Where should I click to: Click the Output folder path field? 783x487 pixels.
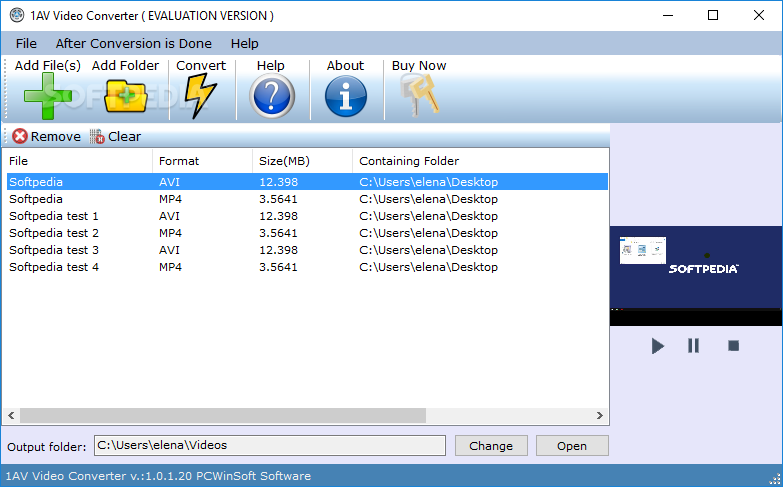click(270, 445)
